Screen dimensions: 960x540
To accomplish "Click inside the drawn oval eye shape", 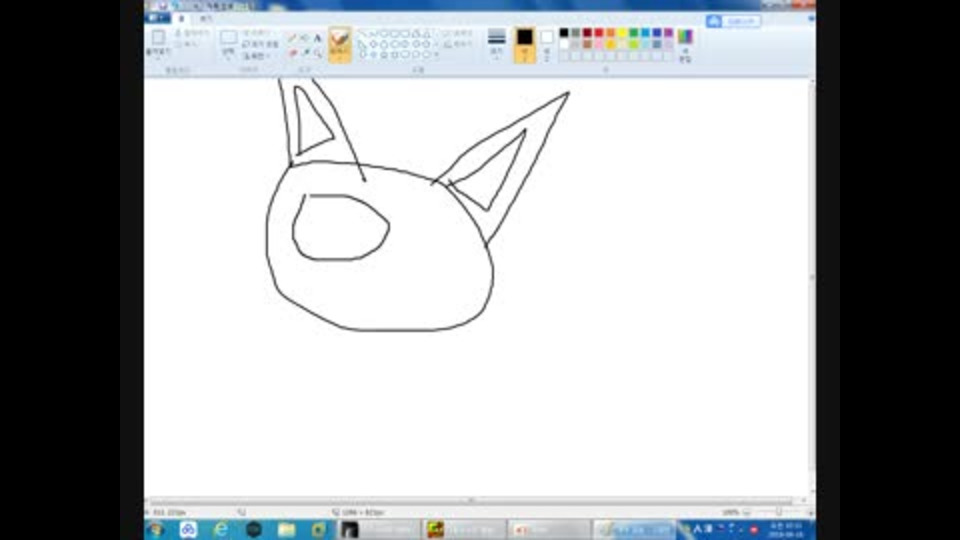I will pyautogui.click(x=341, y=228).
